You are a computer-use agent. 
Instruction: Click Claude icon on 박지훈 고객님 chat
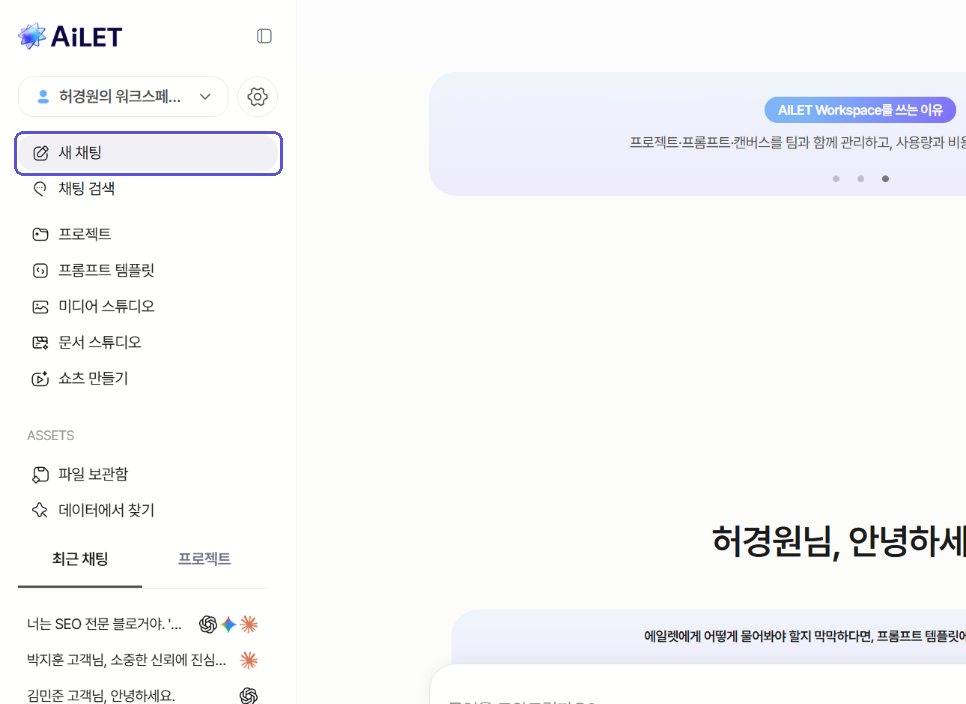click(x=249, y=660)
